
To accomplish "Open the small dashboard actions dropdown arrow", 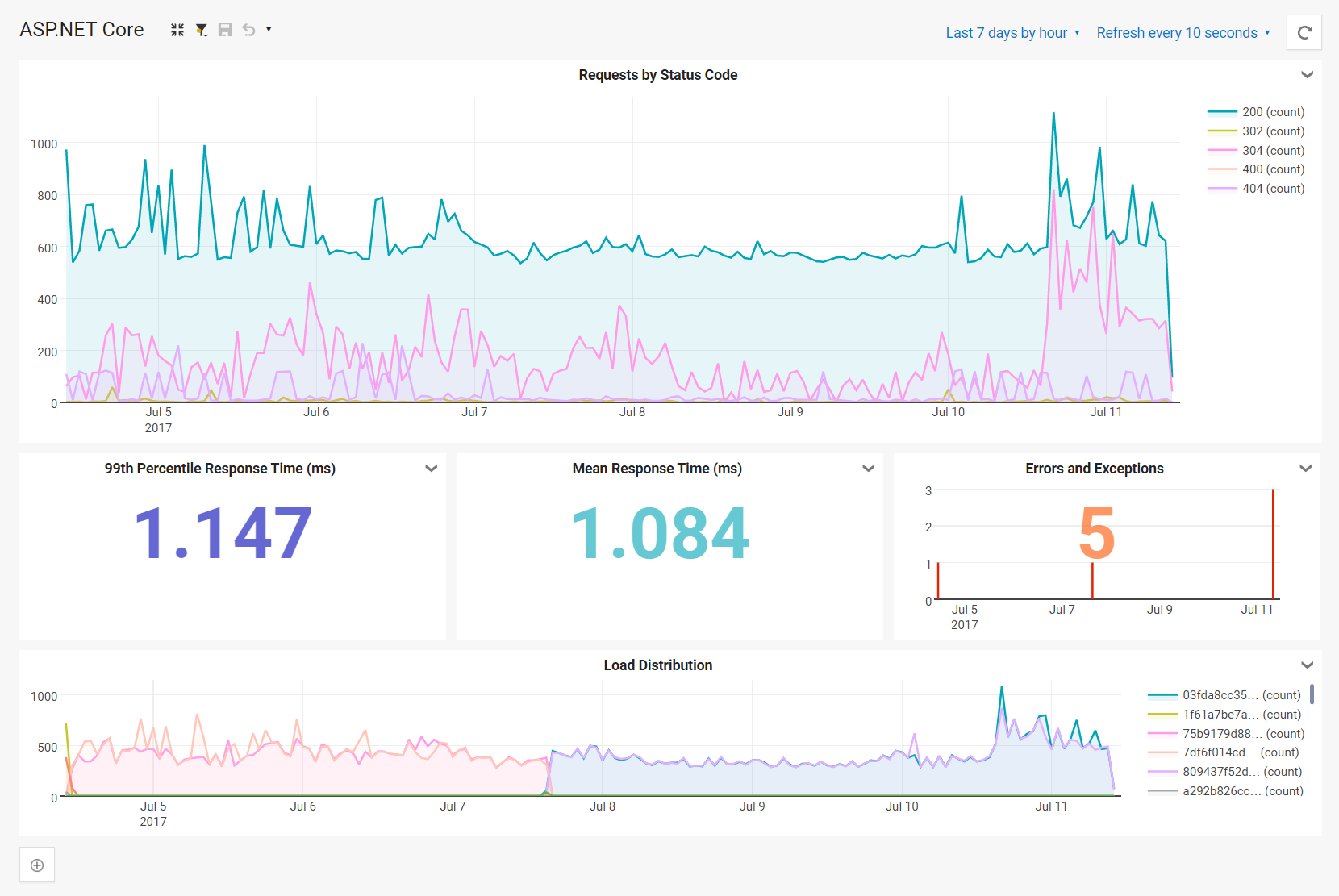I will click(269, 30).
